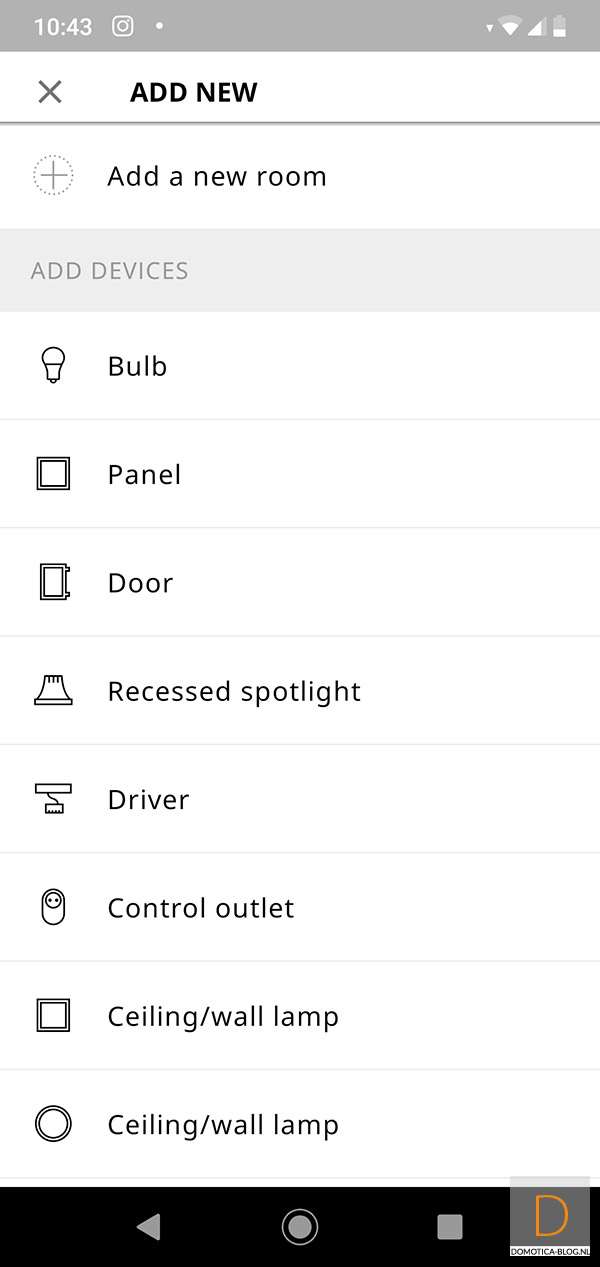Tap the light bulb icon
Viewport: 600px width, 1267px height.
coord(52,365)
